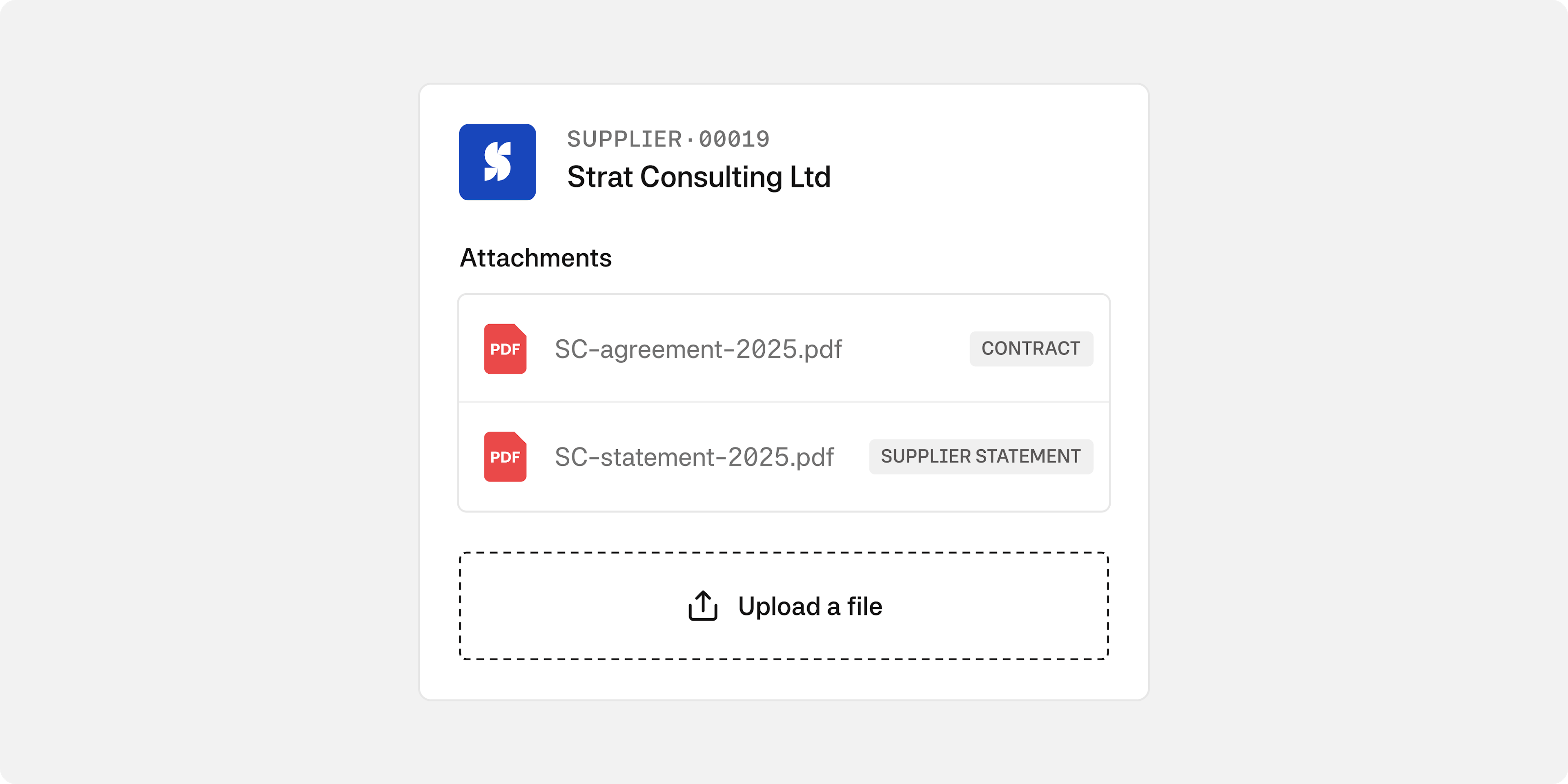
Task: Click the SUPPLIER · 00019 identifier label
Action: tap(668, 139)
